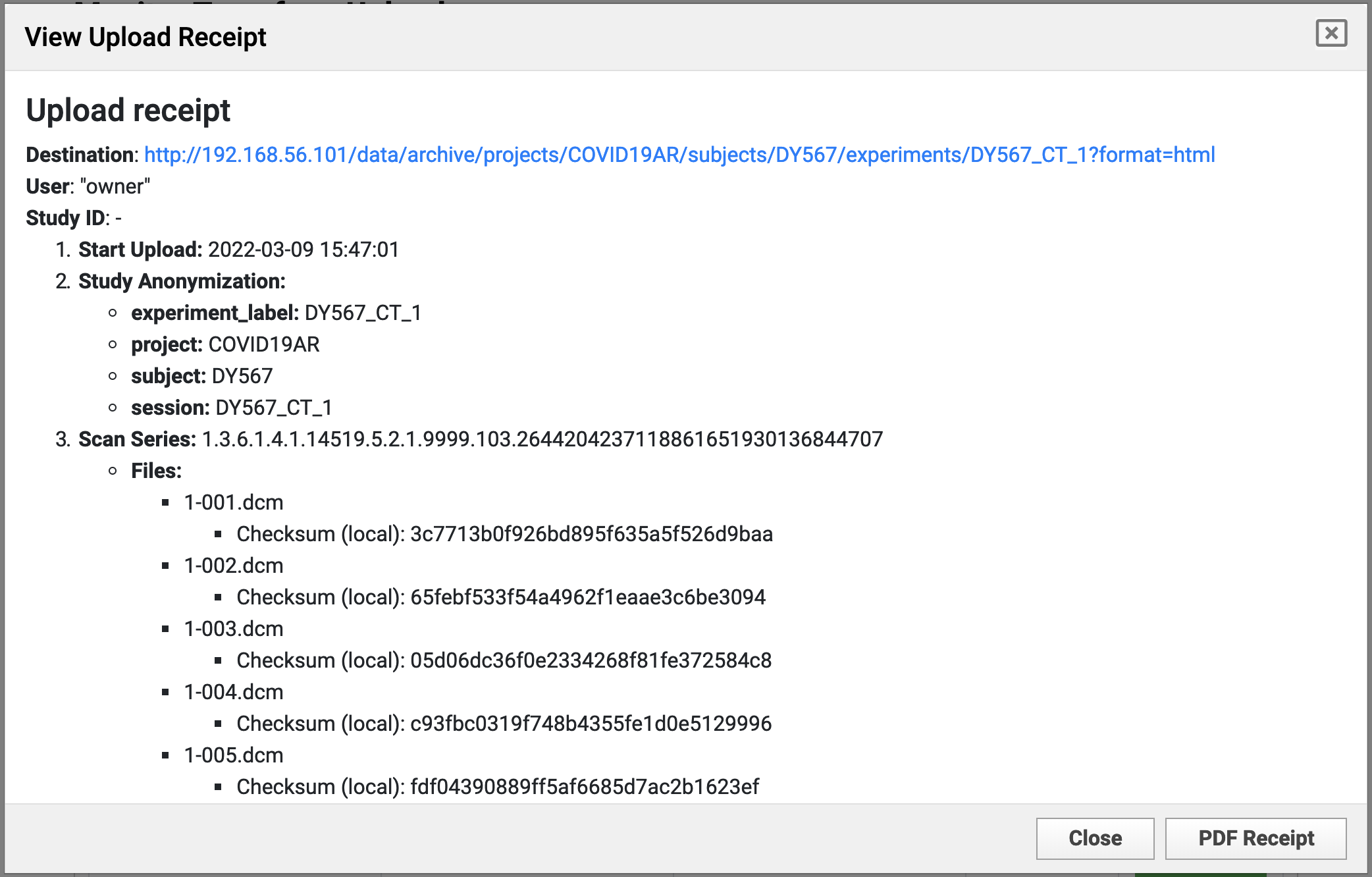Select the 1-004.dcm file entry
This screenshot has height=877, width=1372.
point(234,692)
